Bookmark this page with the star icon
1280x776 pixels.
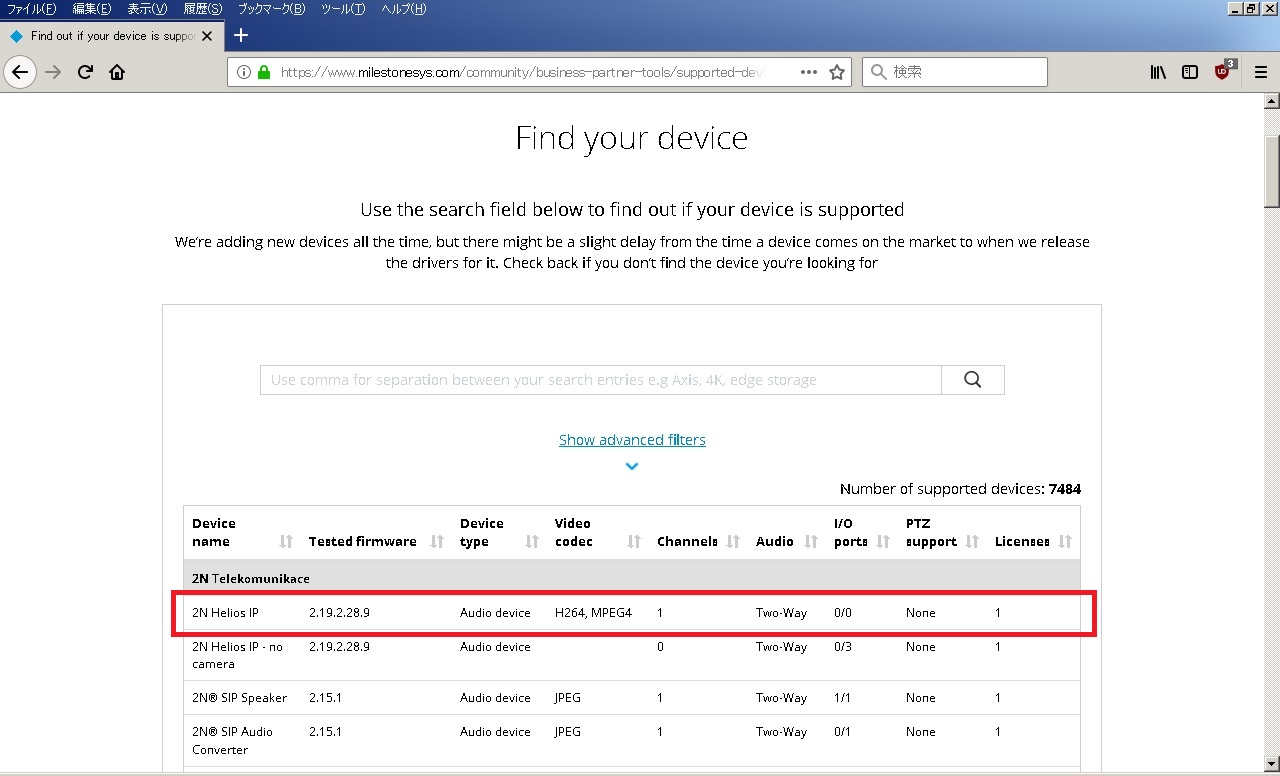(837, 72)
